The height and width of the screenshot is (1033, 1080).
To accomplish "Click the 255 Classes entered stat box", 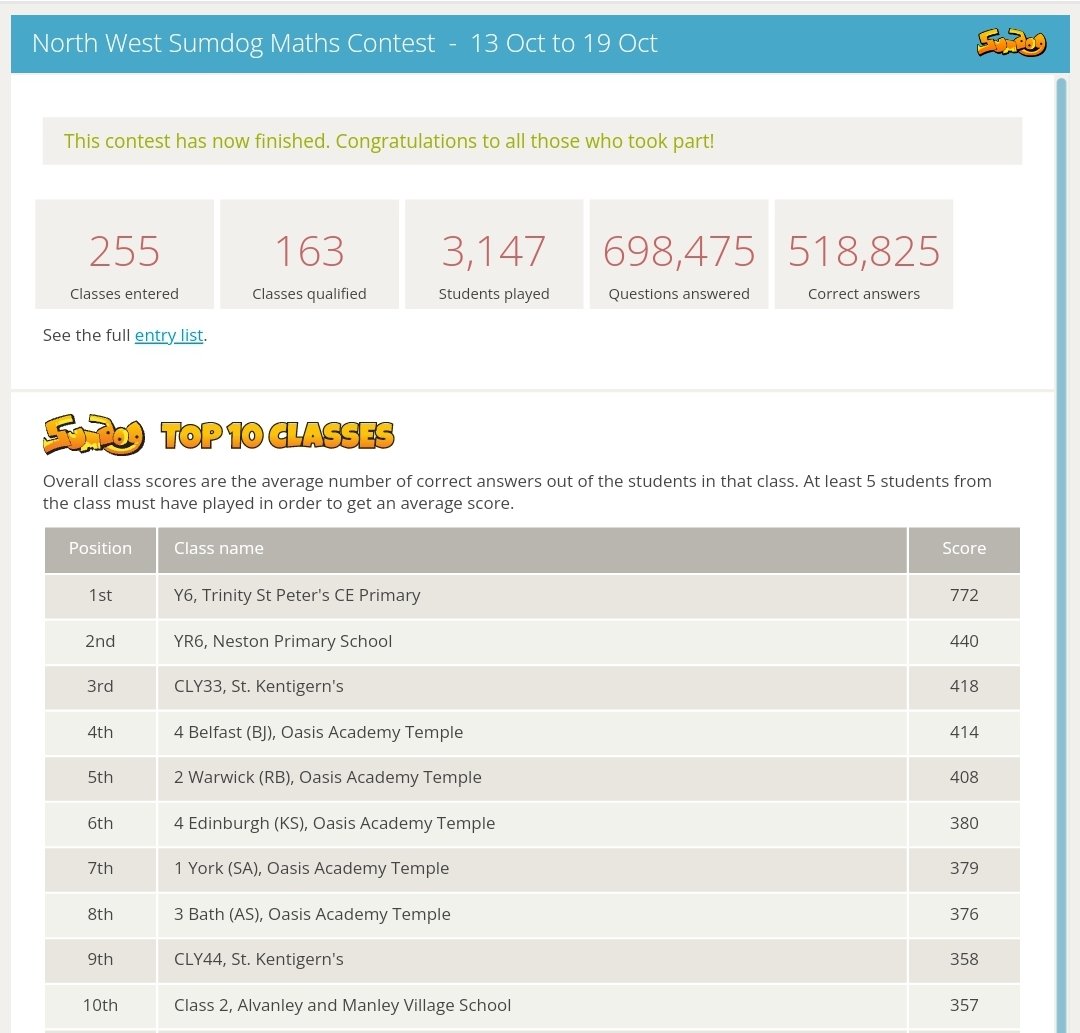I will 125,254.
